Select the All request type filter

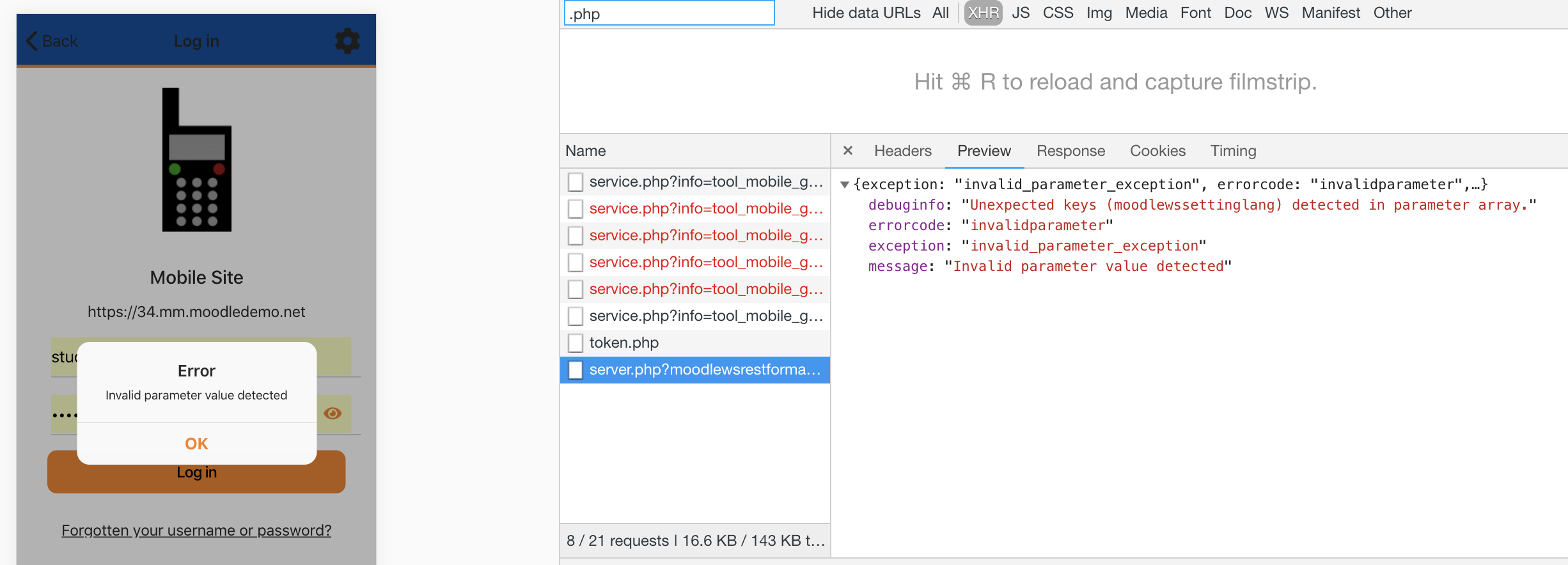pos(941,13)
